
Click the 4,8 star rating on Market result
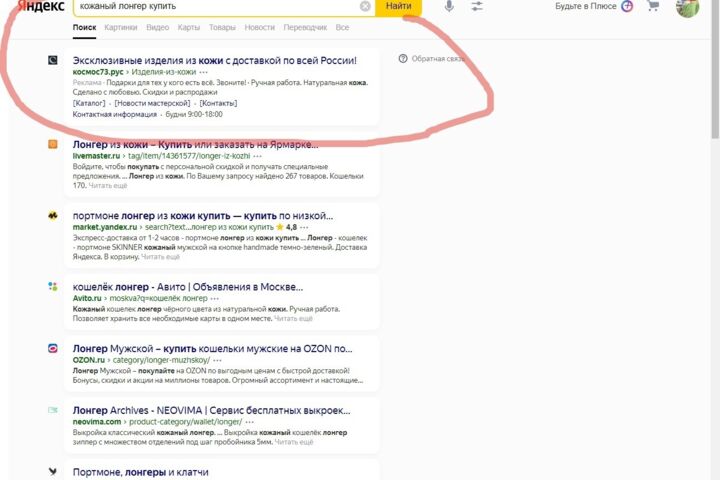click(287, 227)
